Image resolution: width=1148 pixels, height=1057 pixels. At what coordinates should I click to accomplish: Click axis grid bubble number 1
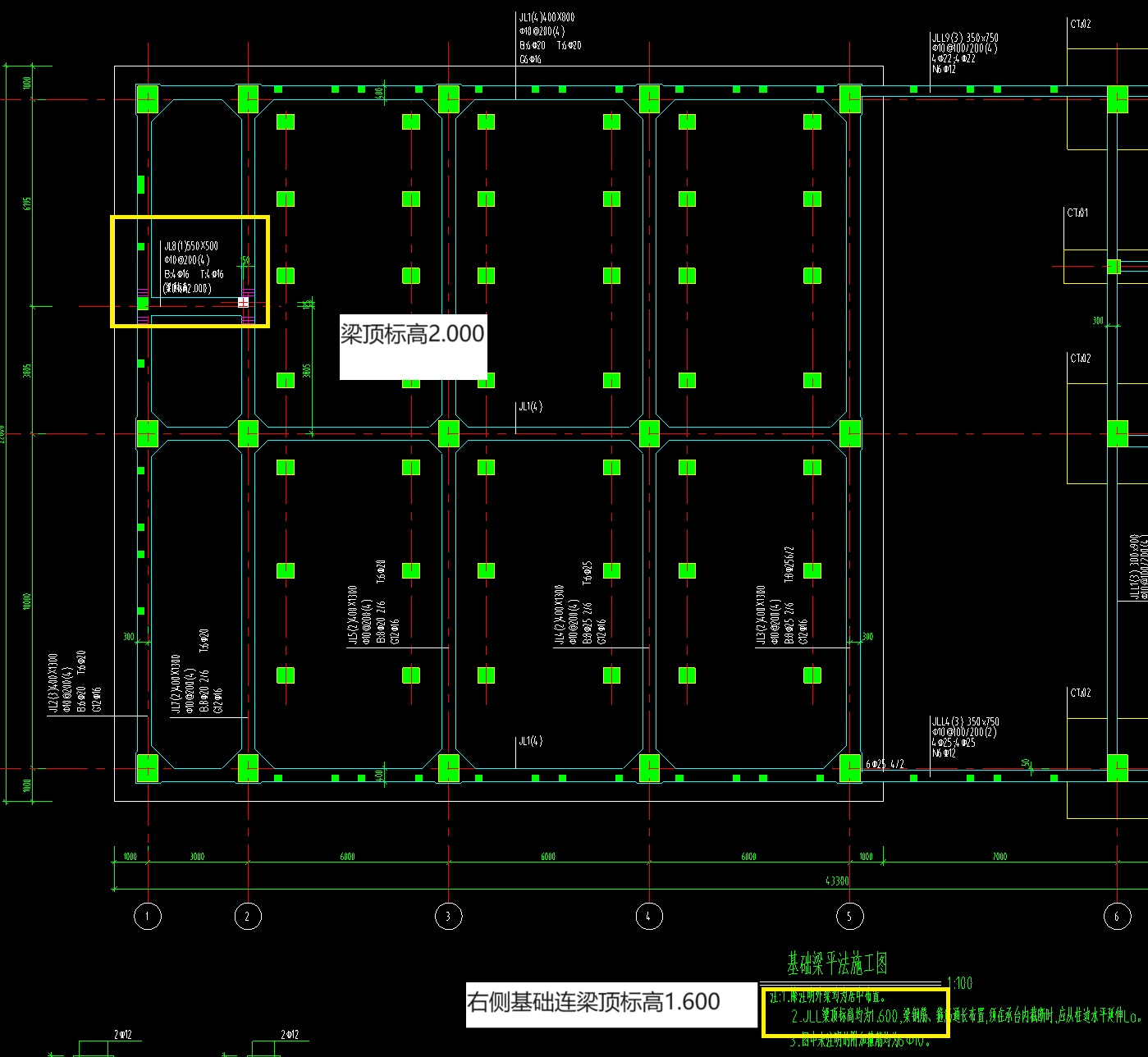148,916
